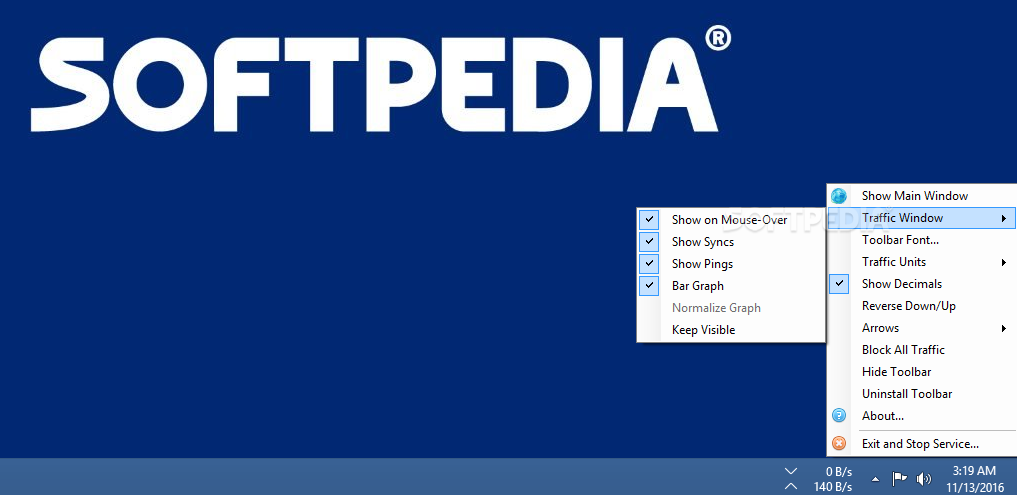Screen dimensions: 1017x495
Task: Show hidden tray icons arrow
Action: 876,479
